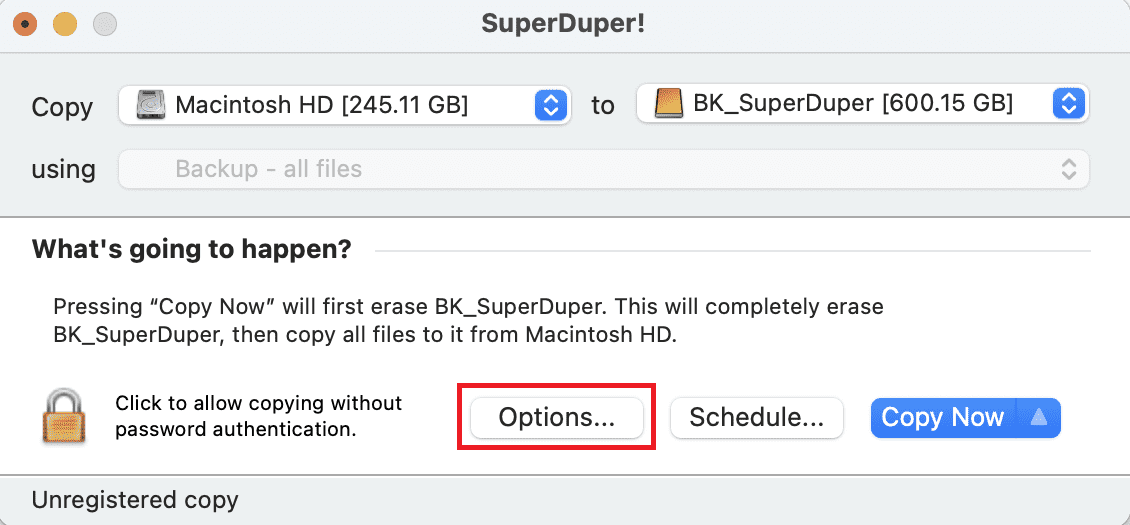Click the orange BK_SuperDuper external drive icon
This screenshot has width=1130, height=525.
point(669,105)
